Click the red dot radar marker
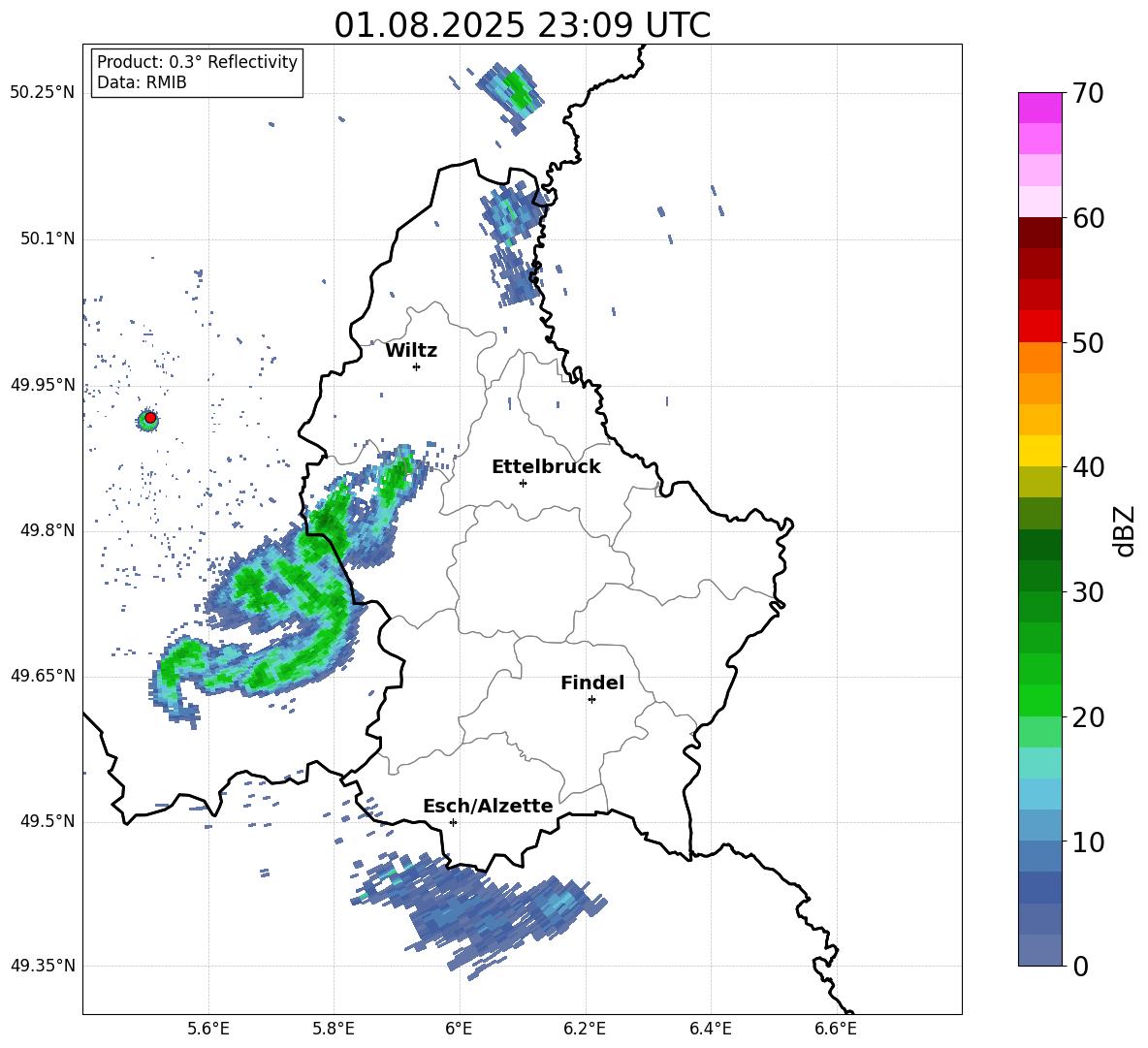The height and width of the screenshot is (1048, 1148). (x=150, y=418)
